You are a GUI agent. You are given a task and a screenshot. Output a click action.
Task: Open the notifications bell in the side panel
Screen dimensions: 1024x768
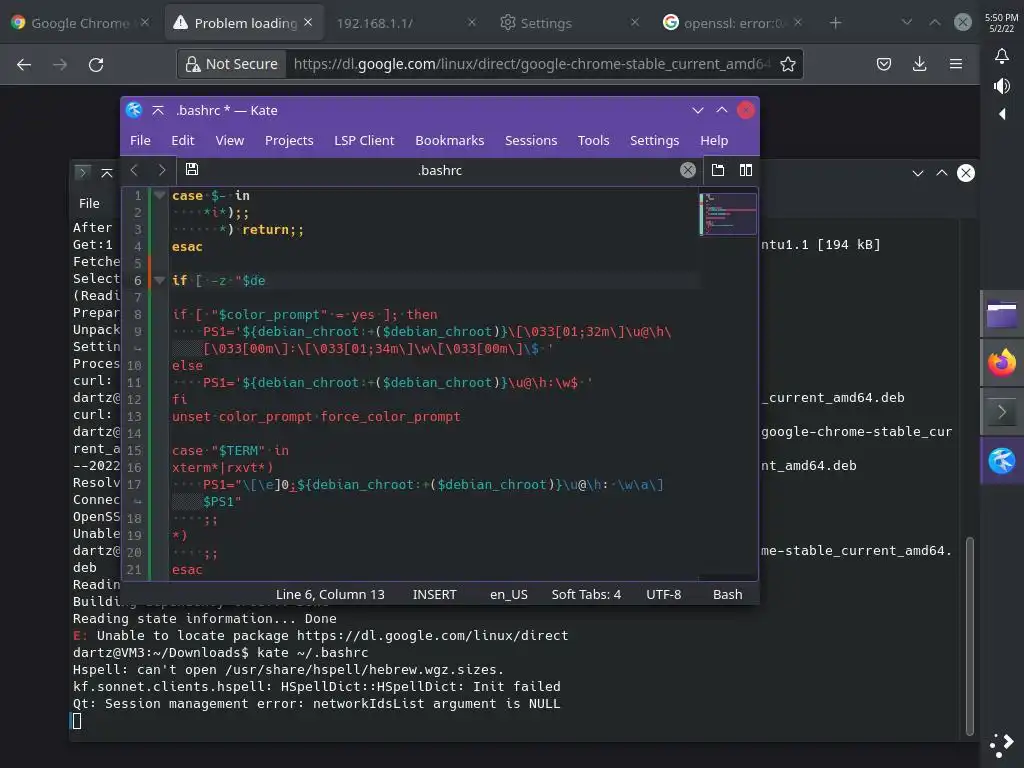tap(1001, 56)
